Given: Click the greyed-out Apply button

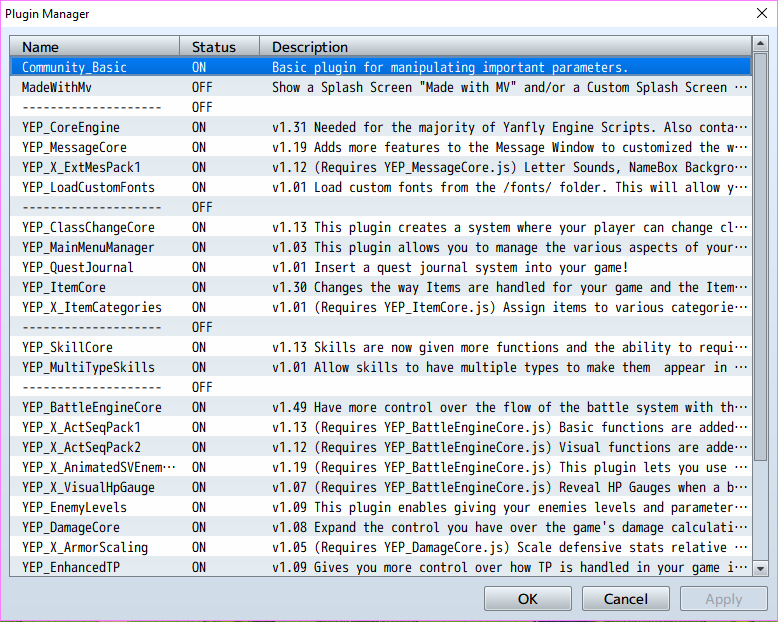Looking at the screenshot, I should click(x=723, y=599).
